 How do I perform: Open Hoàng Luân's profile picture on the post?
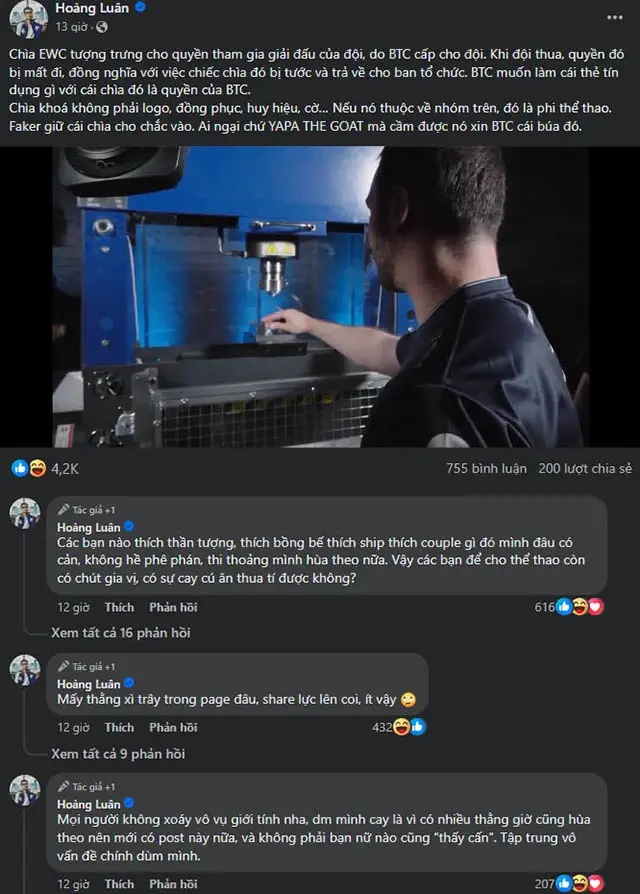(28, 19)
